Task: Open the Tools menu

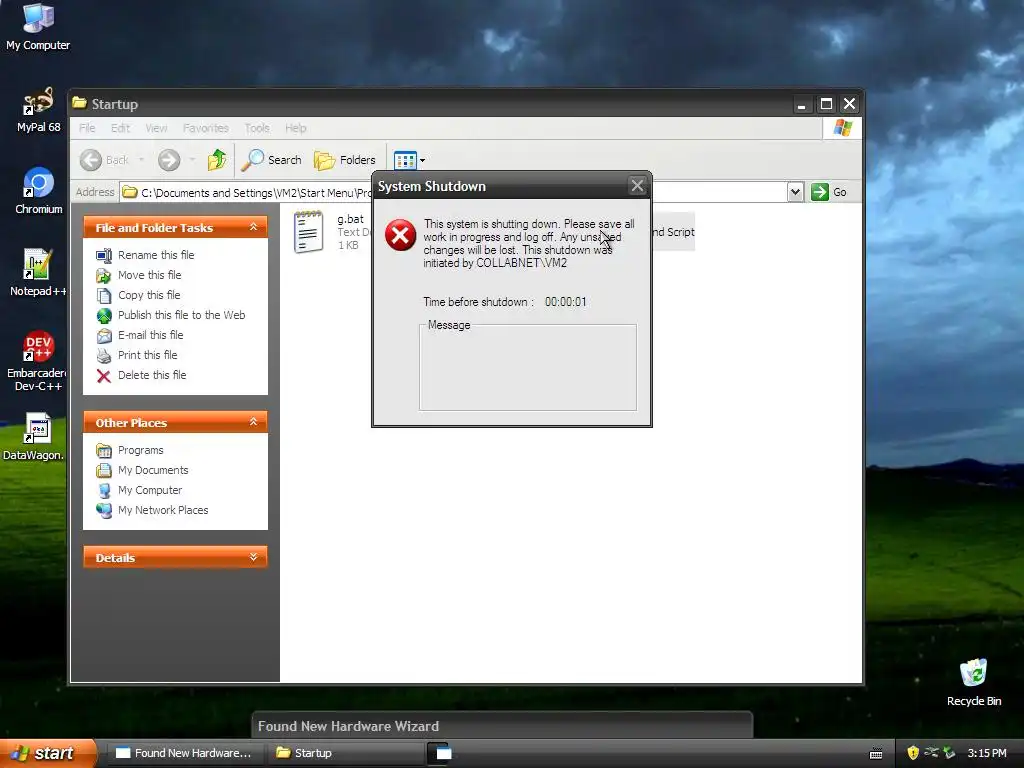Action: 257,128
